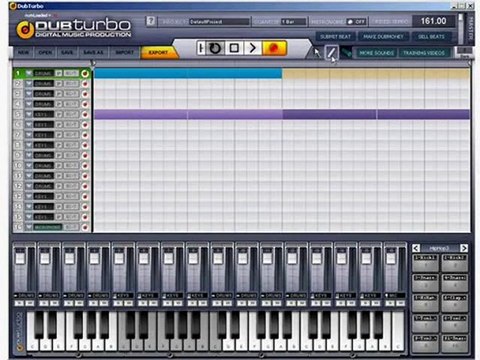This screenshot has height=360, width=480.
Task: Click the project name input field
Action: 219,22
